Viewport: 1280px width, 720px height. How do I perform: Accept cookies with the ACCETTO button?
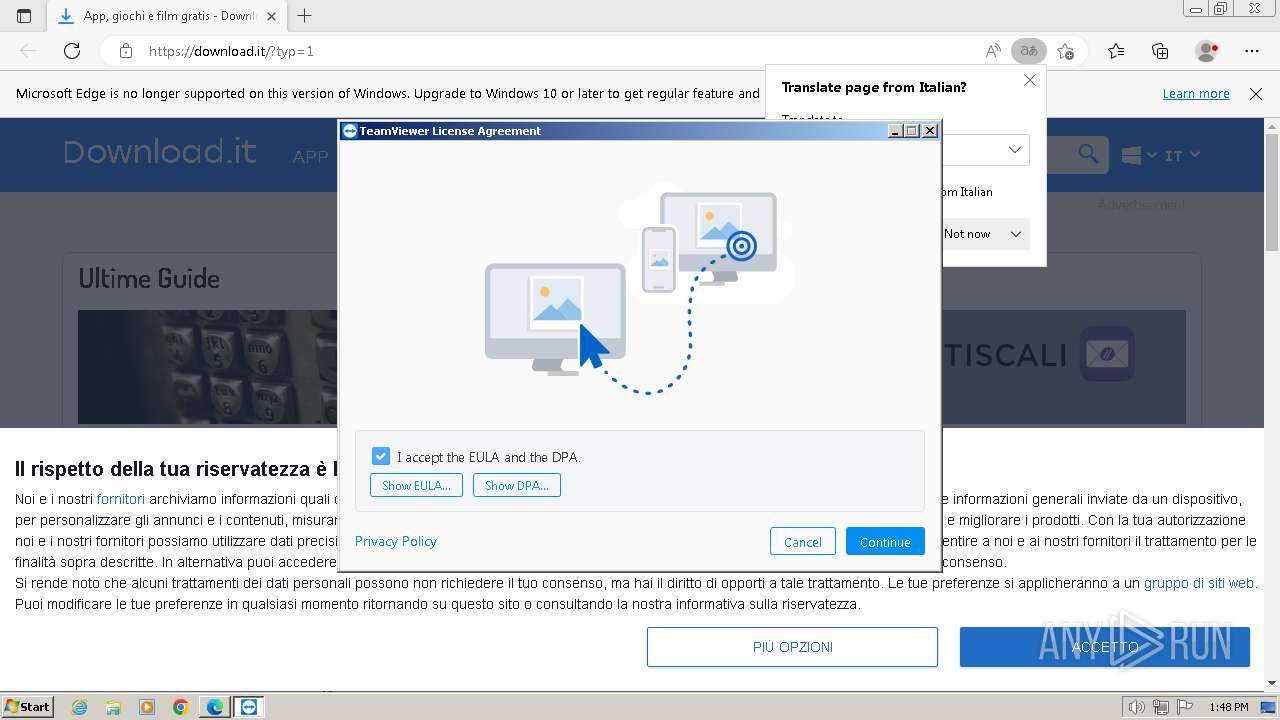tap(1105, 647)
